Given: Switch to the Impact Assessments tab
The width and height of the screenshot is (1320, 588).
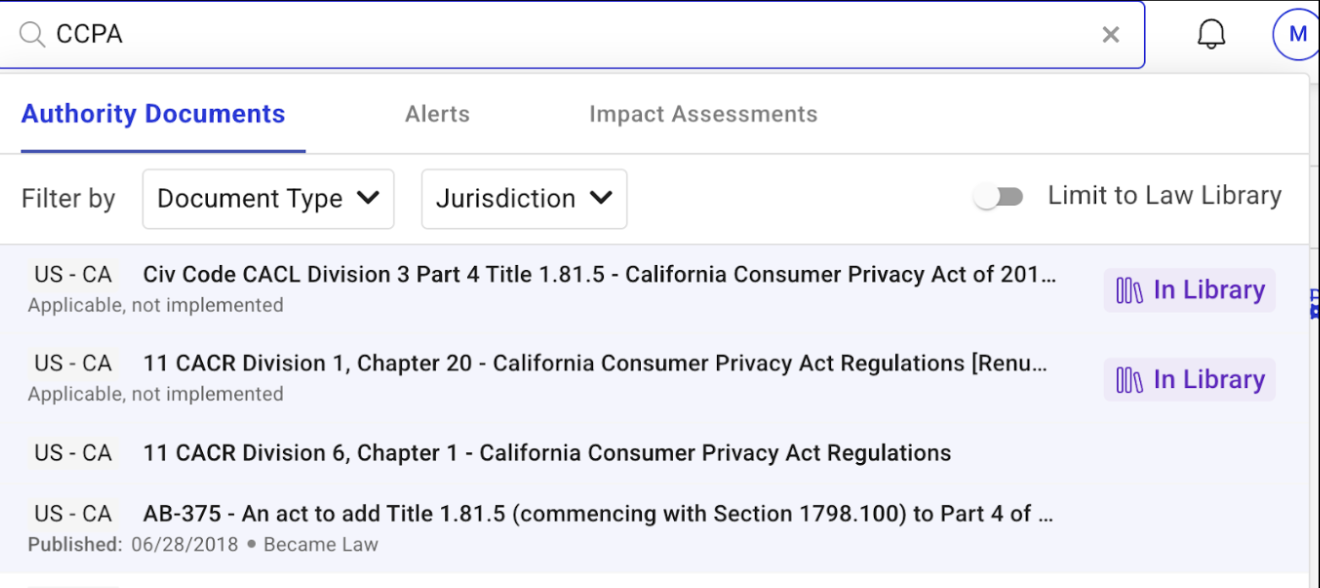Looking at the screenshot, I should [x=703, y=114].
